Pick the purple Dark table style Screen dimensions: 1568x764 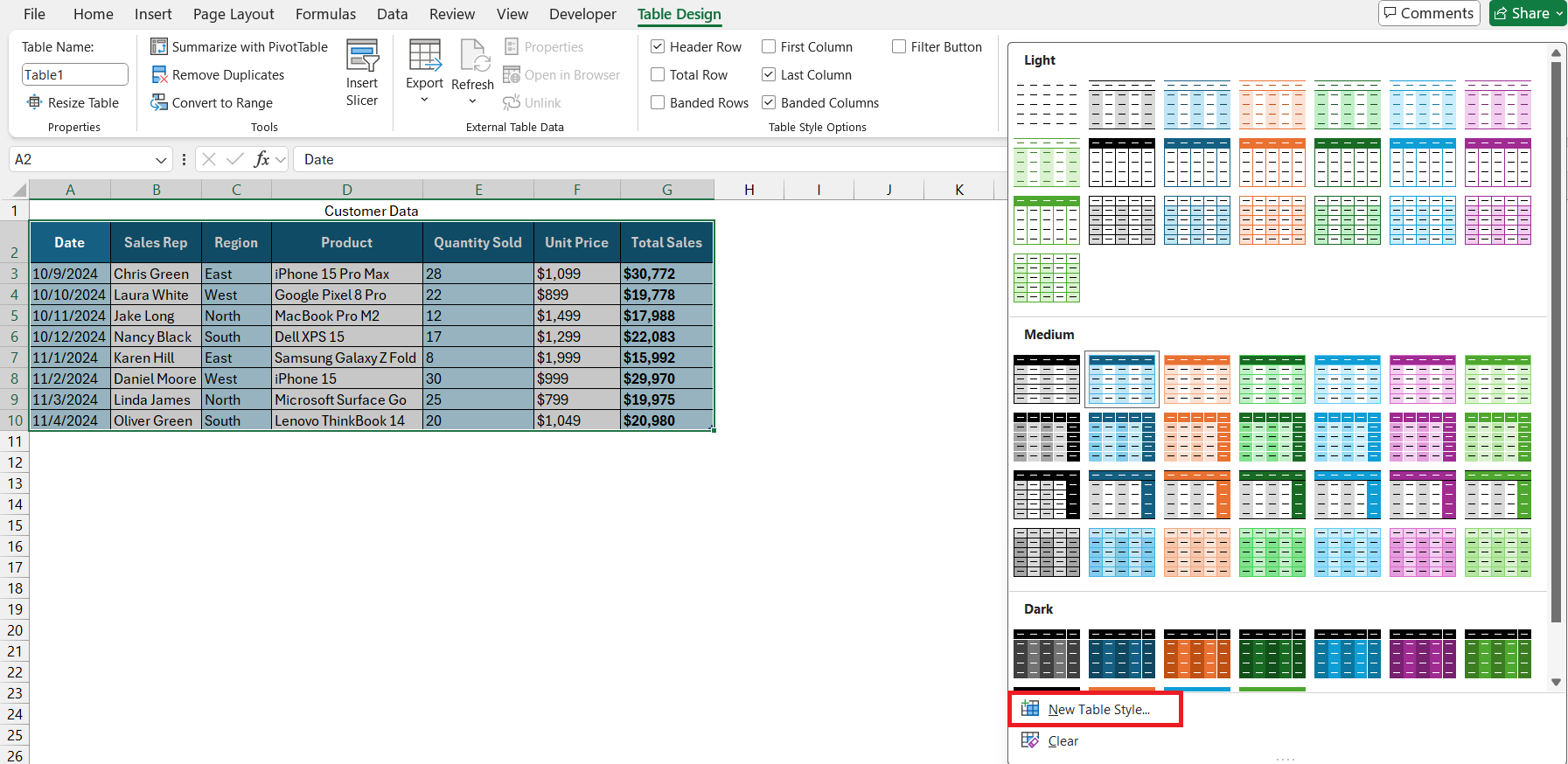(1423, 654)
